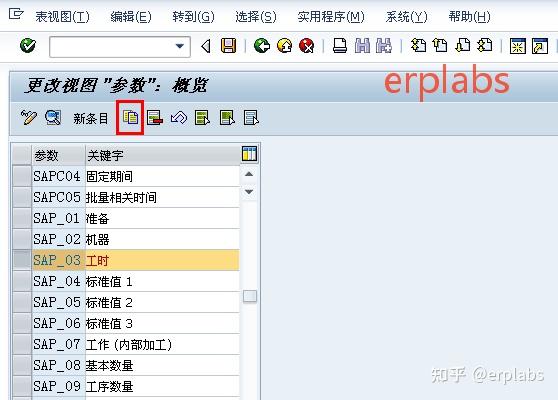Click the 新条目 button
The height and width of the screenshot is (400, 558).
click(x=91, y=119)
